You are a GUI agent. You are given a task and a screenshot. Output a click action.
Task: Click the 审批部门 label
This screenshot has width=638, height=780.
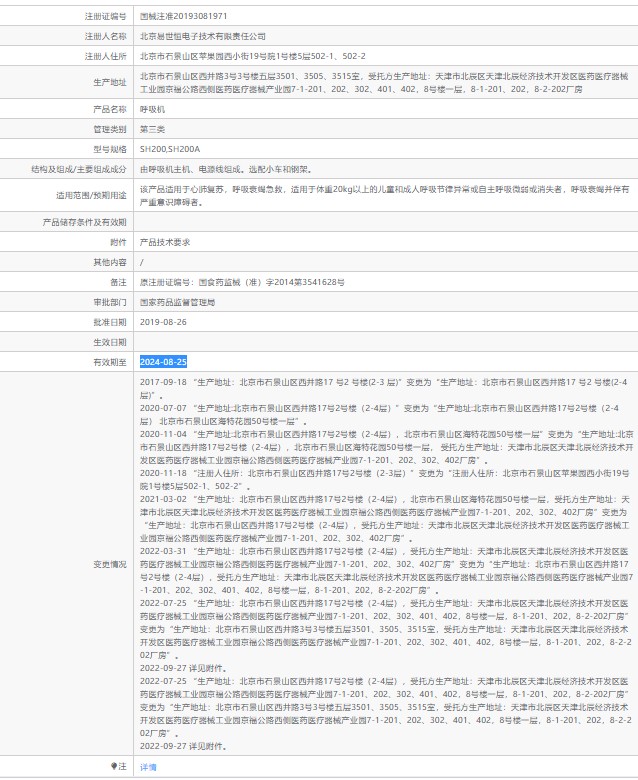pyautogui.click(x=110, y=302)
